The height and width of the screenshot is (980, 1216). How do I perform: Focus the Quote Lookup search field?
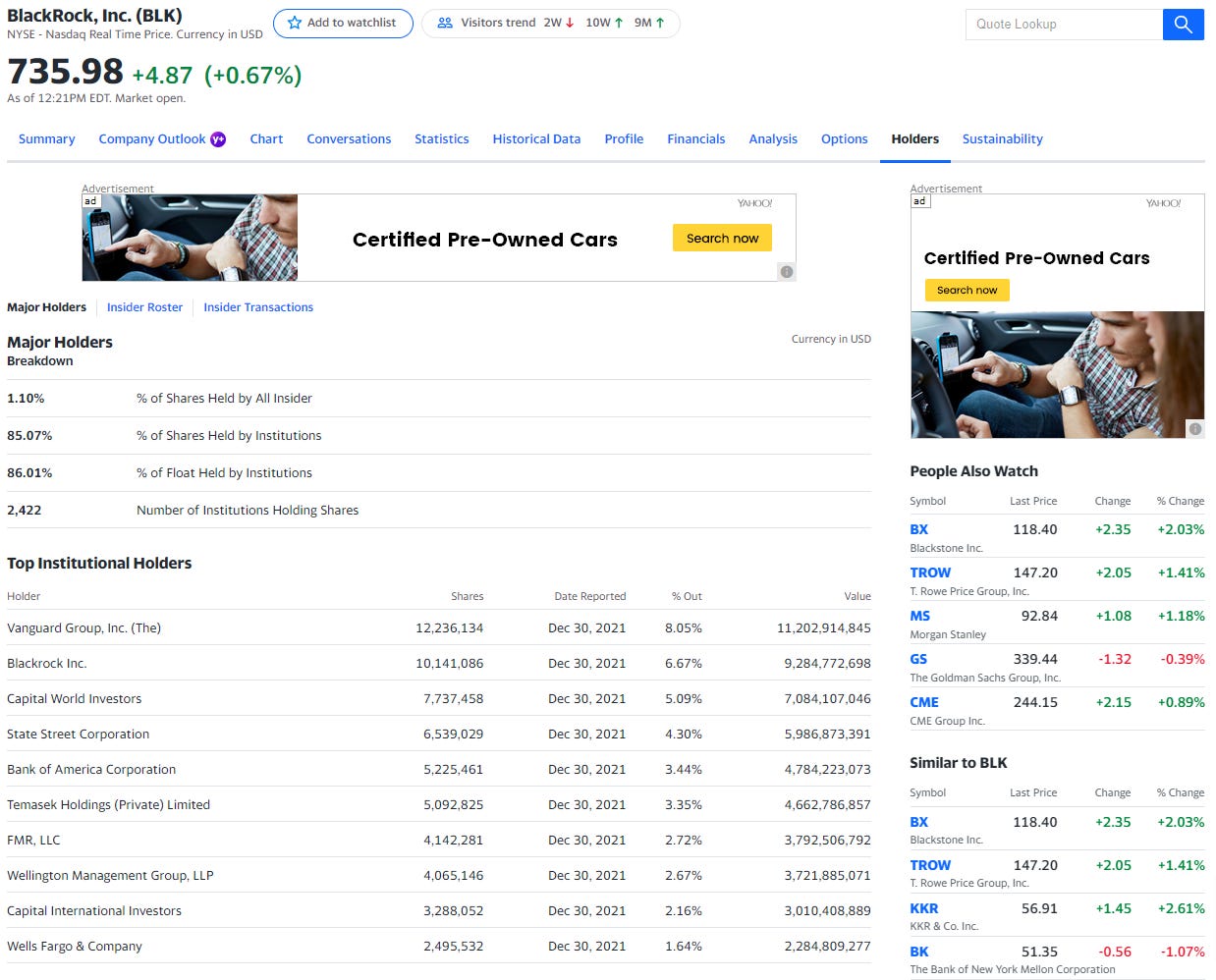click(x=1065, y=25)
